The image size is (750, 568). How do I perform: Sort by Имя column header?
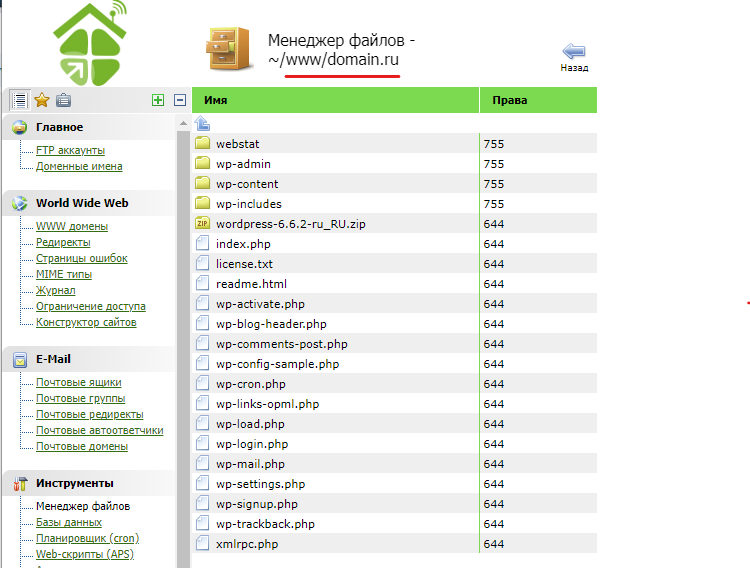pos(215,100)
